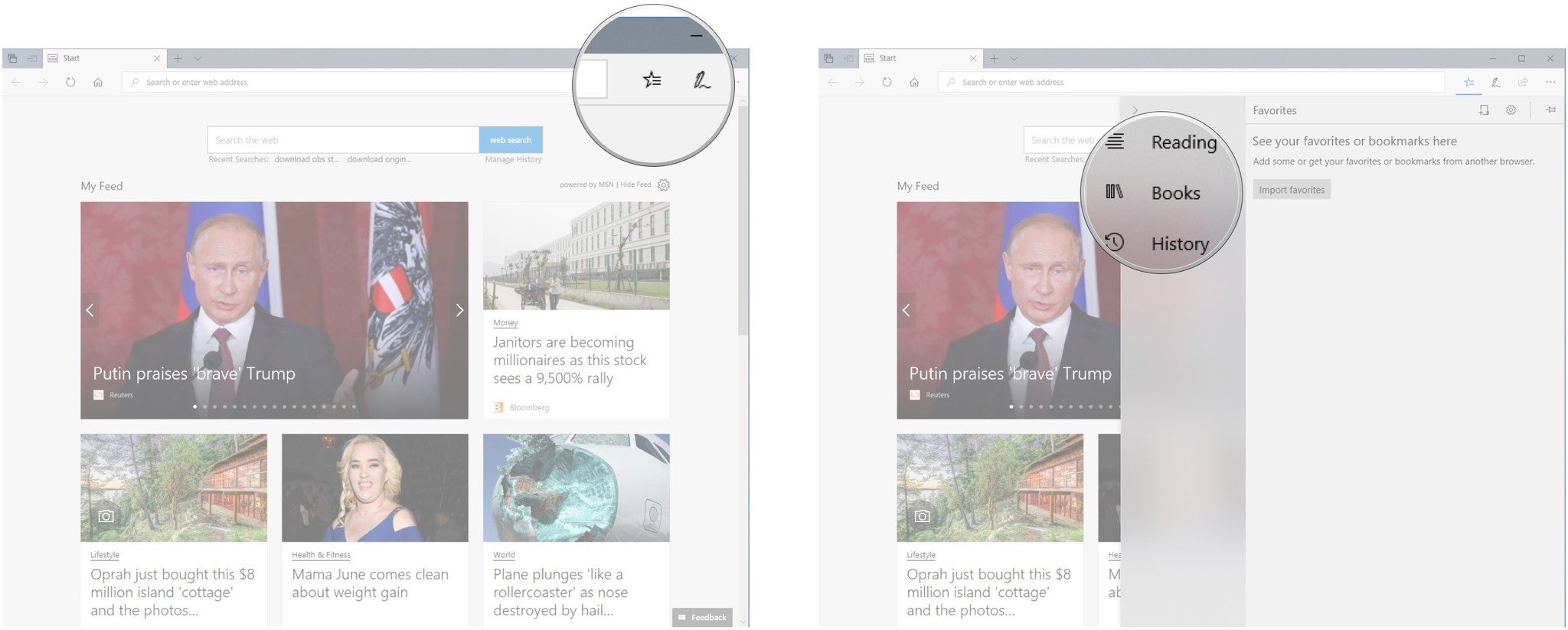The height and width of the screenshot is (630, 1568).
Task: Select the Start tab in right window
Action: 920,58
